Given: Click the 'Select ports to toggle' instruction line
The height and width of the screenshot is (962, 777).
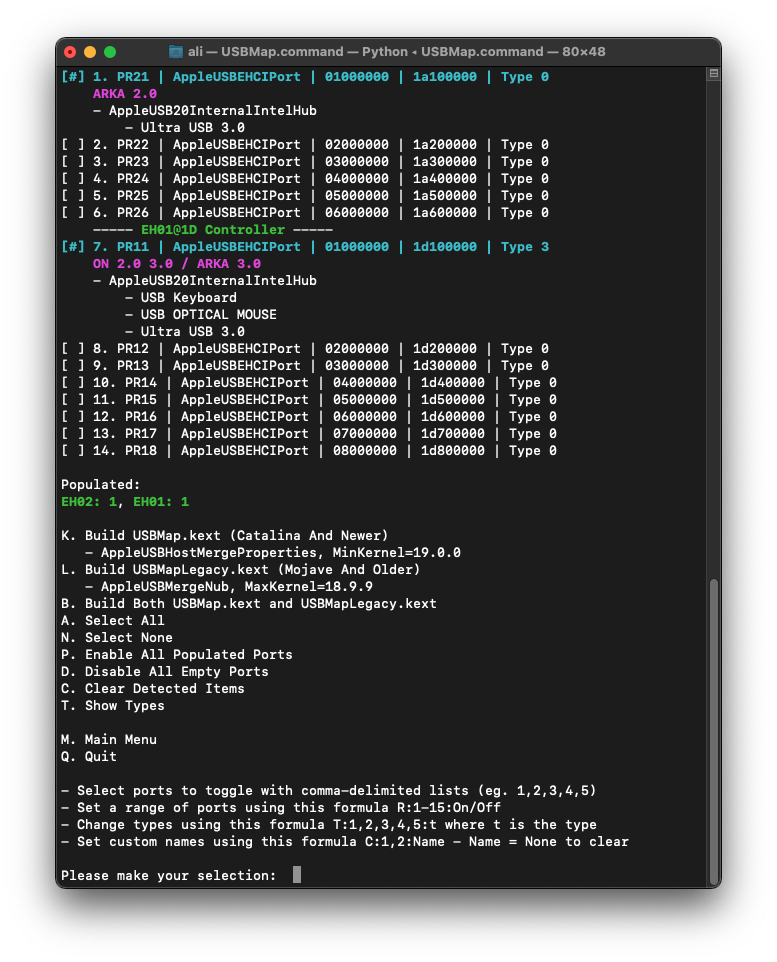Looking at the screenshot, I should pos(329,791).
